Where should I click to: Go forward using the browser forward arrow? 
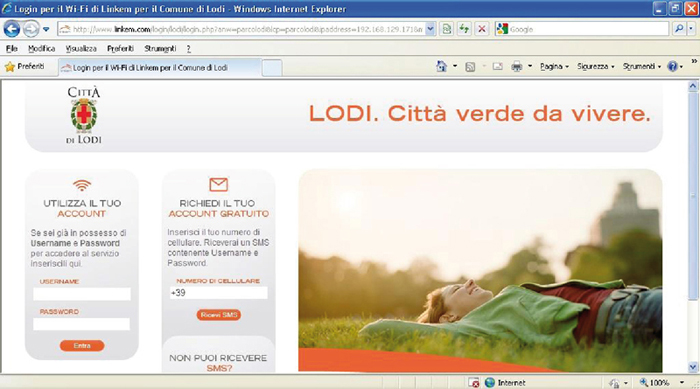coord(31,29)
